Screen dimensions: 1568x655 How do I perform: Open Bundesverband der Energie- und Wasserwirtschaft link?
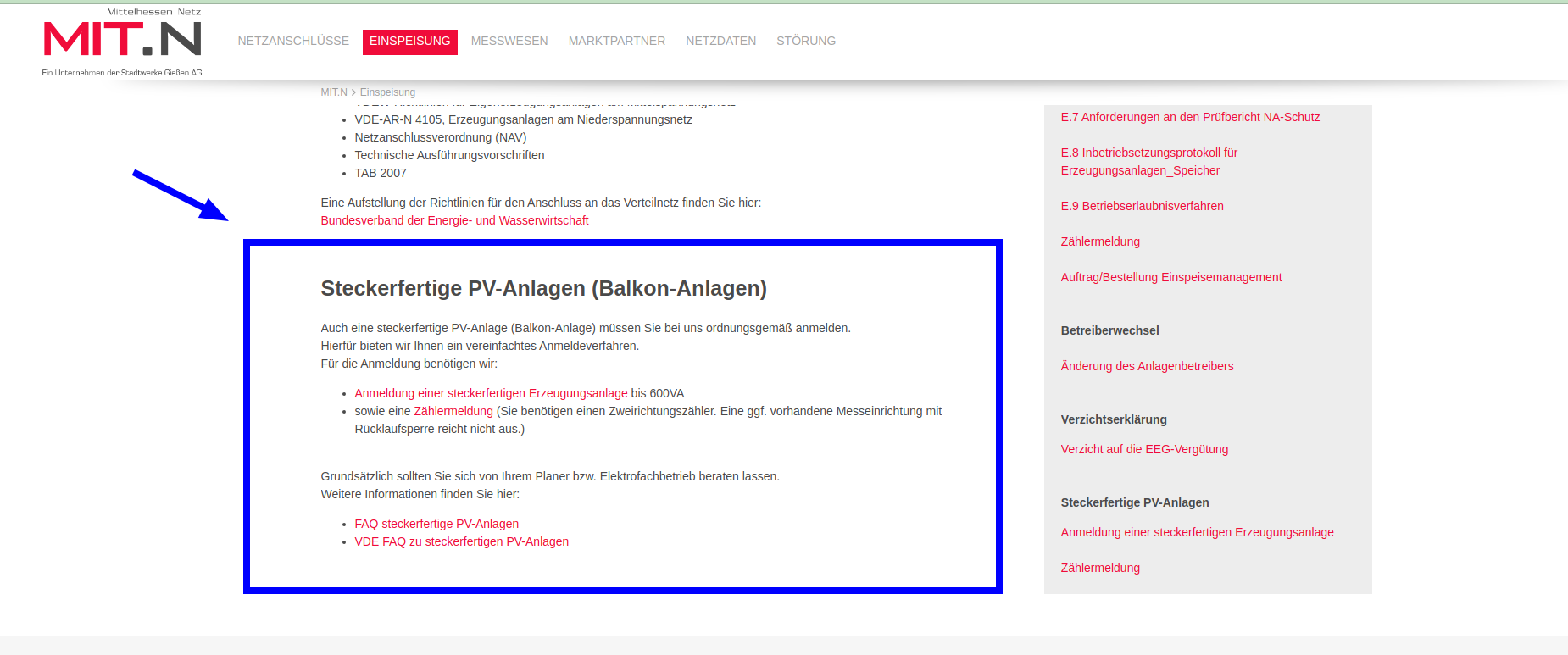(x=454, y=220)
